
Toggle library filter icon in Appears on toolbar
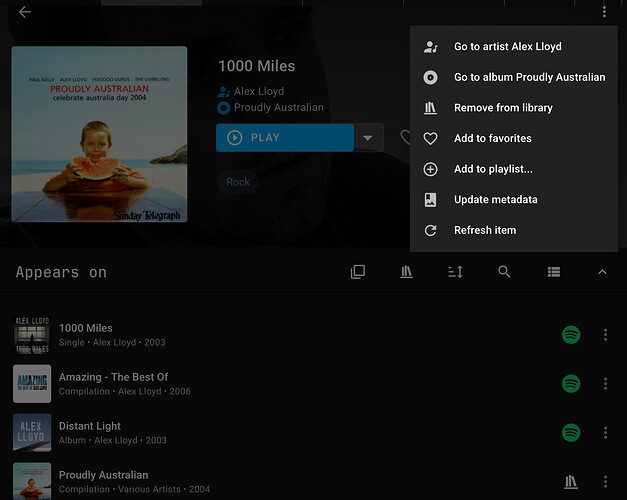tap(406, 272)
